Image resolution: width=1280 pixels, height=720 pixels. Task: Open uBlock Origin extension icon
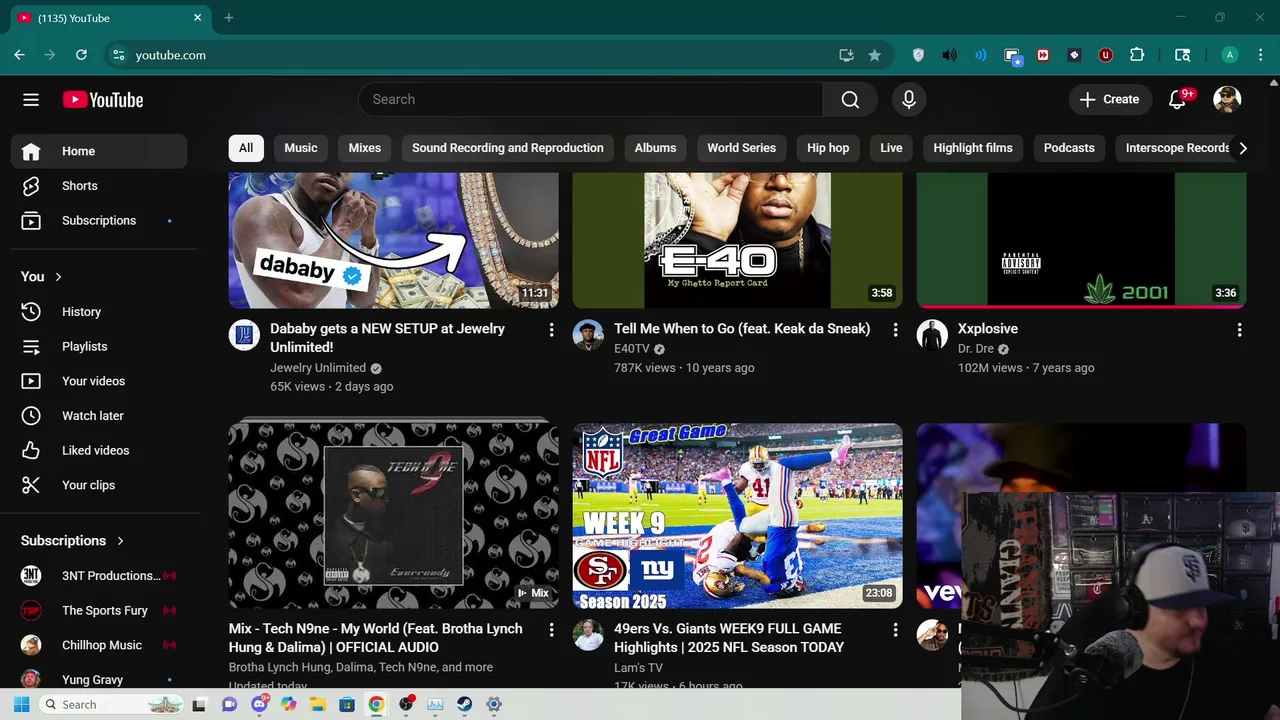[1105, 55]
